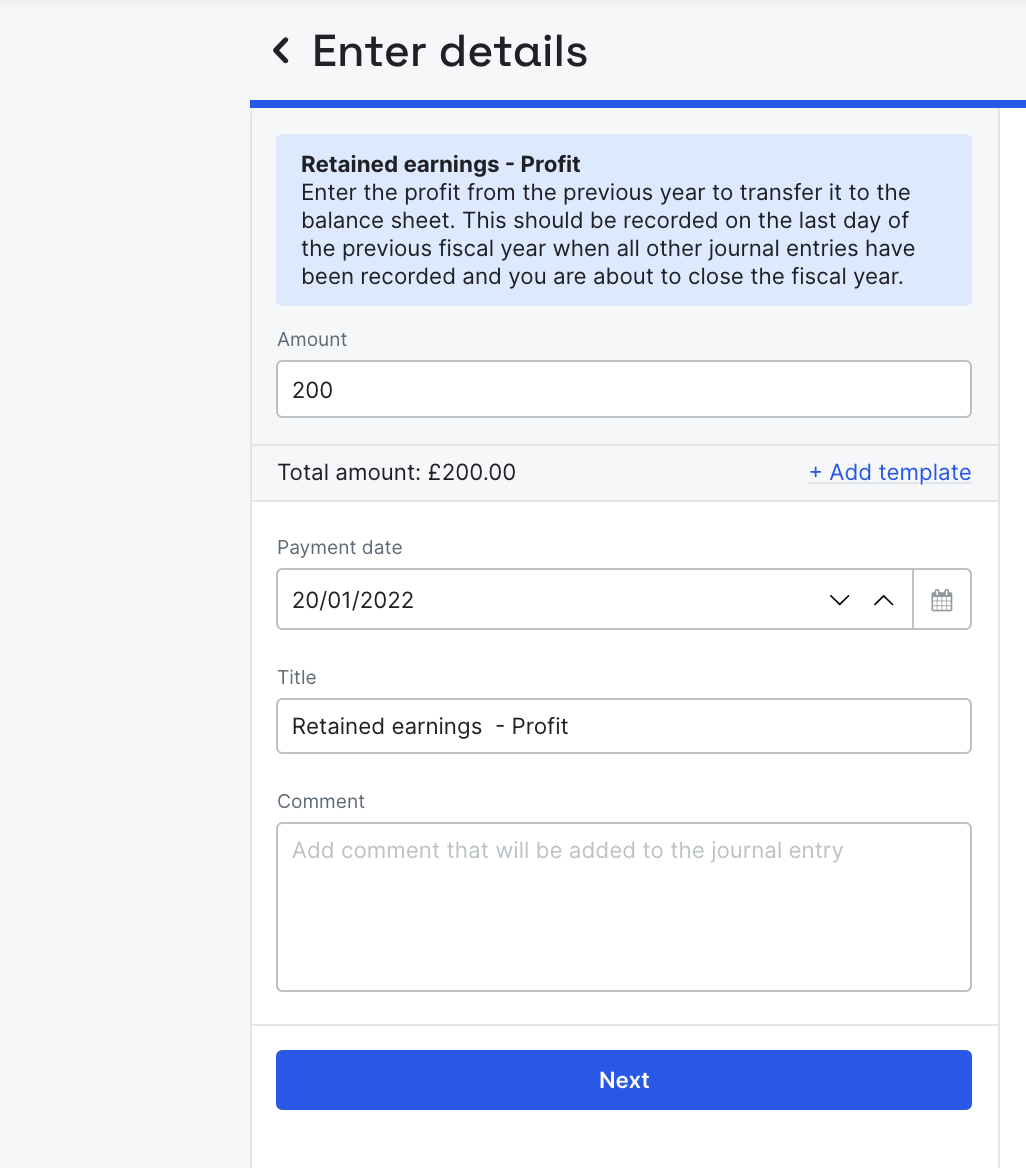Click the blue progress bar under header
The width and height of the screenshot is (1026, 1168).
(x=638, y=104)
